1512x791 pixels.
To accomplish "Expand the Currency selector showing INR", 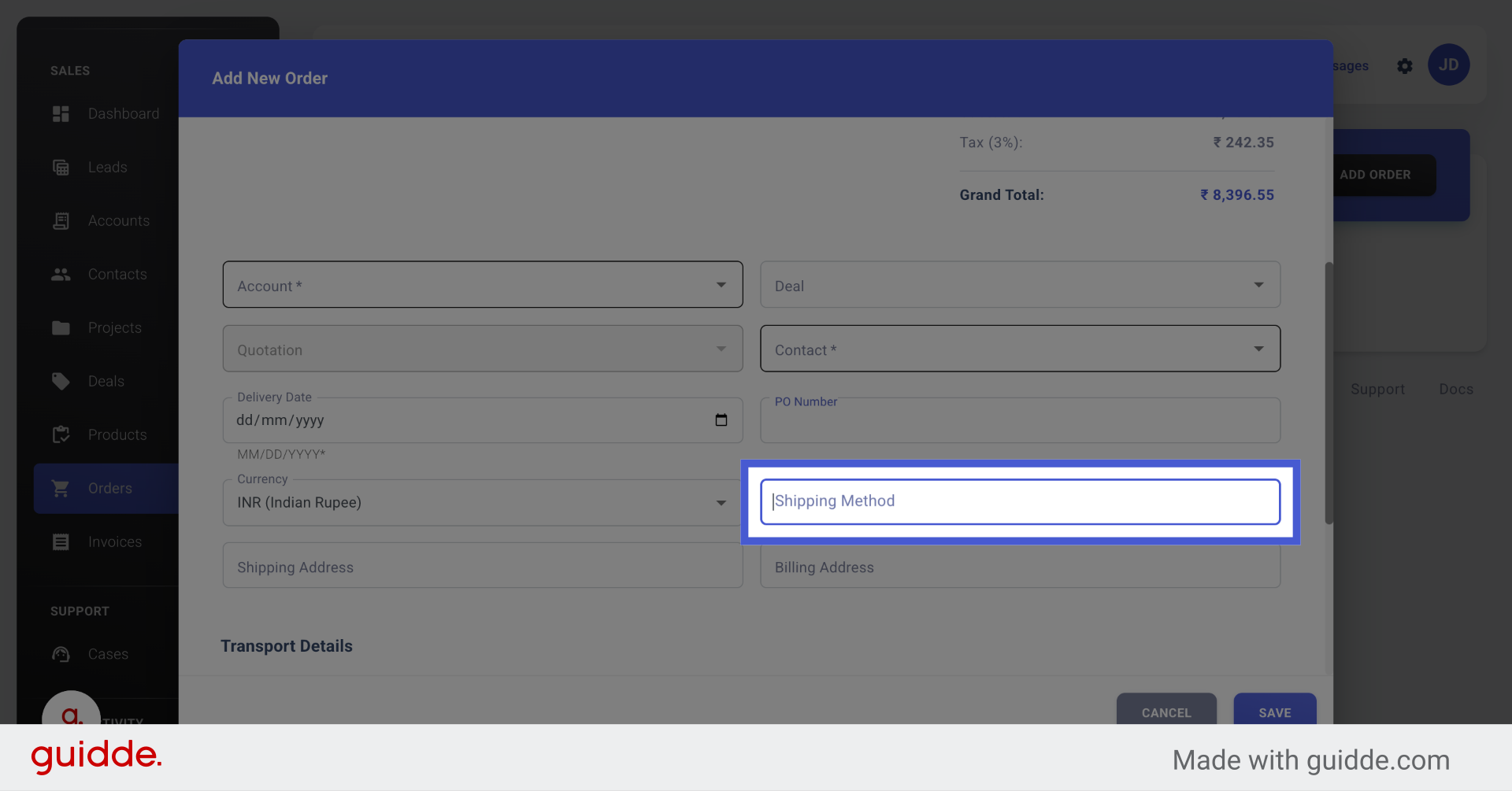I will pos(720,502).
